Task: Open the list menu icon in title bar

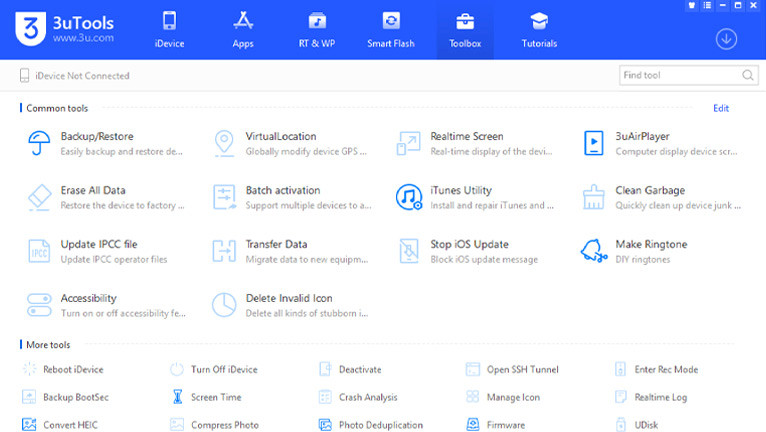Action: pyautogui.click(x=707, y=5)
